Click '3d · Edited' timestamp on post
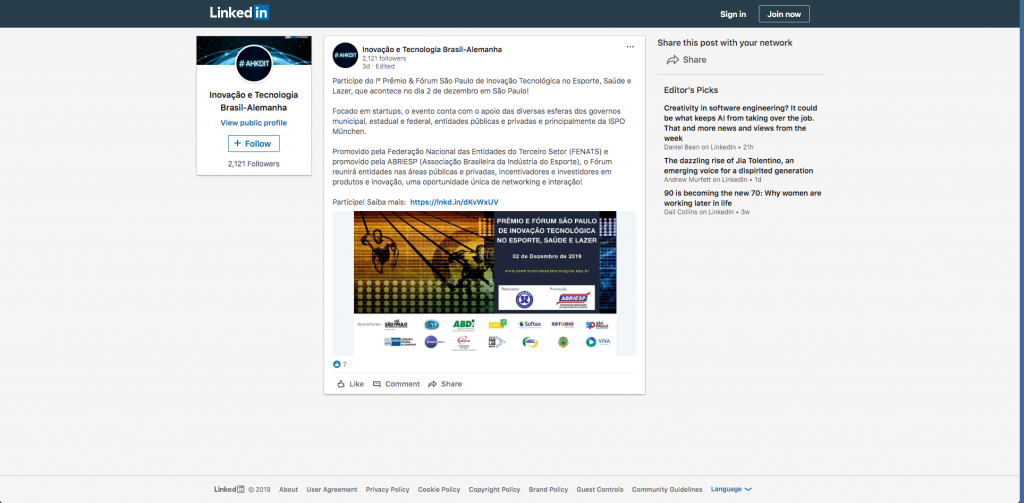This screenshot has width=1024, height=503. click(378, 67)
